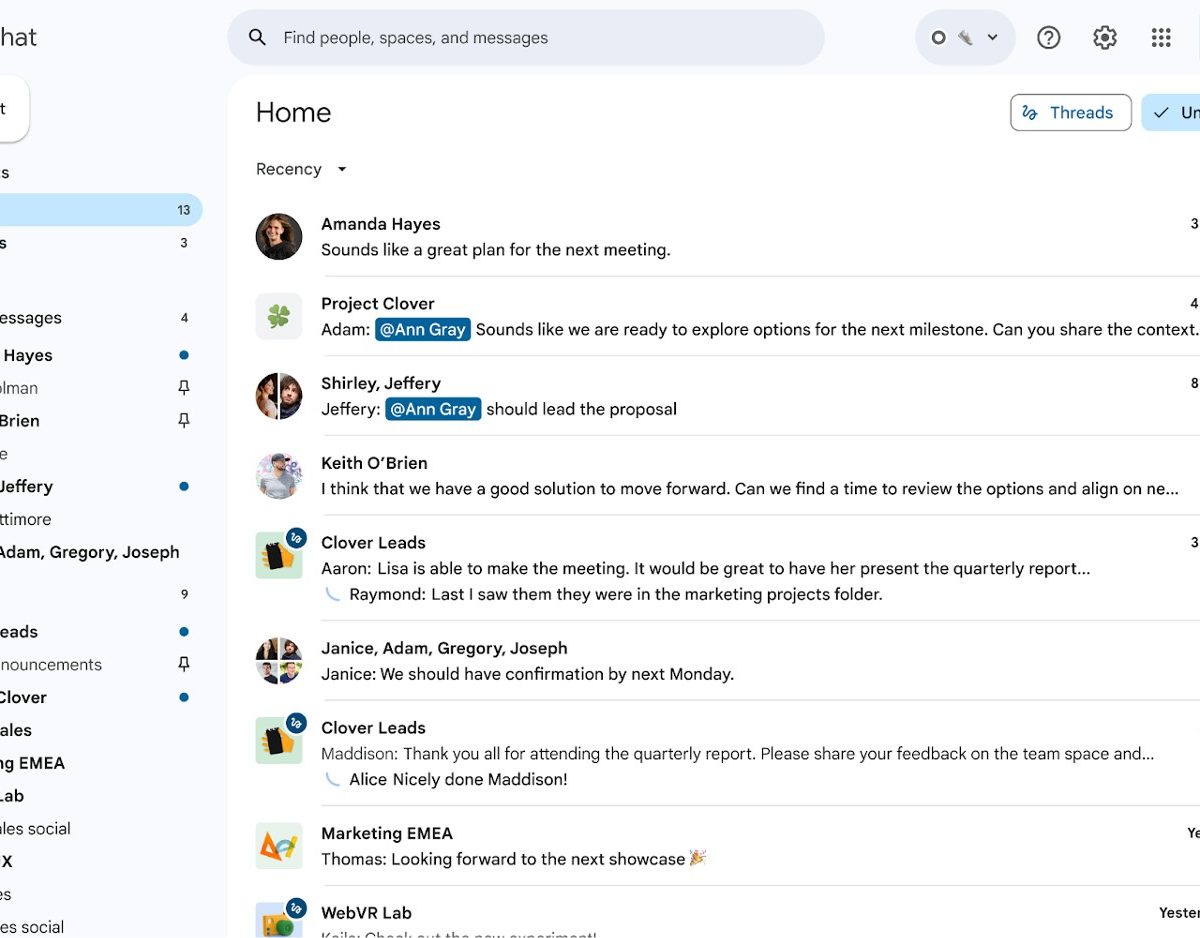Open the Recency sort dropdown
The height and width of the screenshot is (938, 1200).
coord(301,169)
